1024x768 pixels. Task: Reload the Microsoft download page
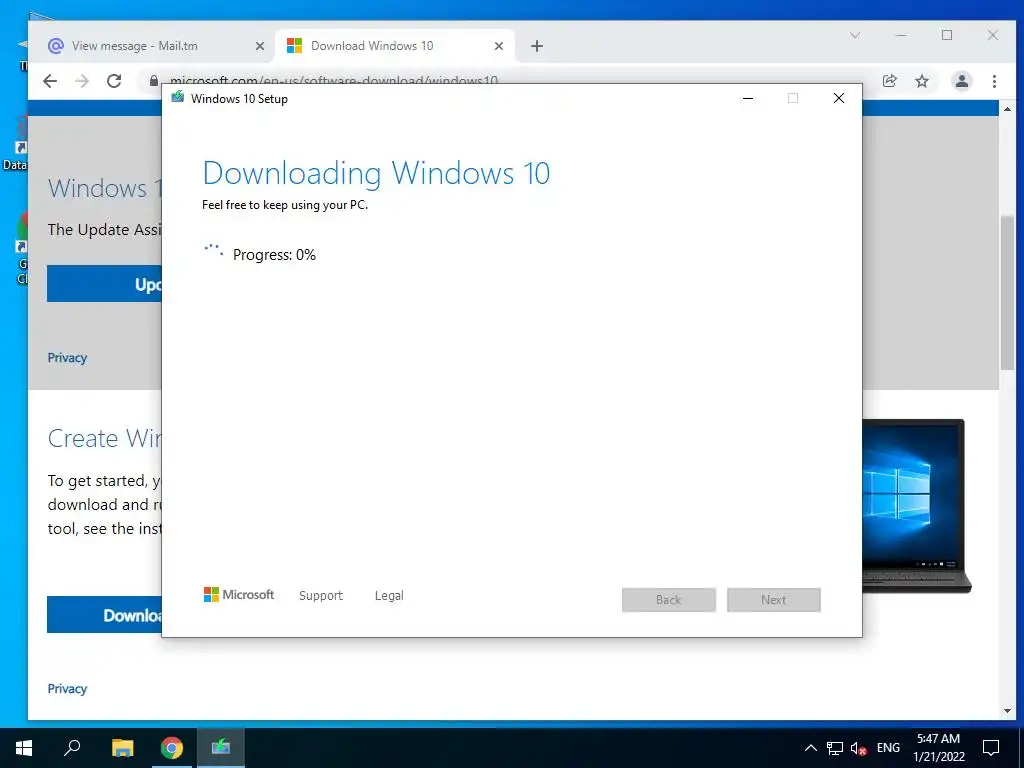click(x=114, y=81)
